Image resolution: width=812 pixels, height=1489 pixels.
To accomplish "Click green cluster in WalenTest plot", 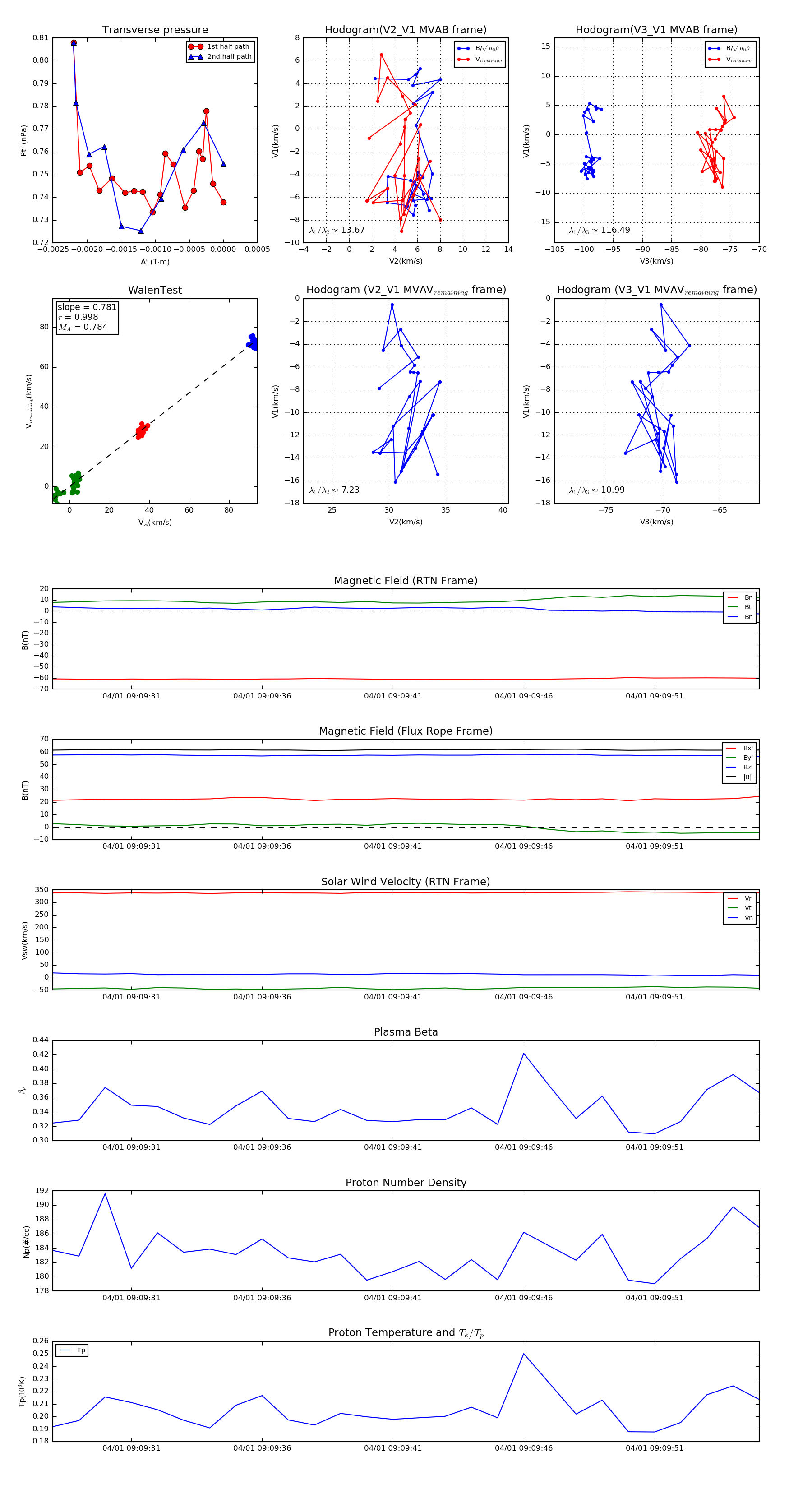I will point(75,483).
